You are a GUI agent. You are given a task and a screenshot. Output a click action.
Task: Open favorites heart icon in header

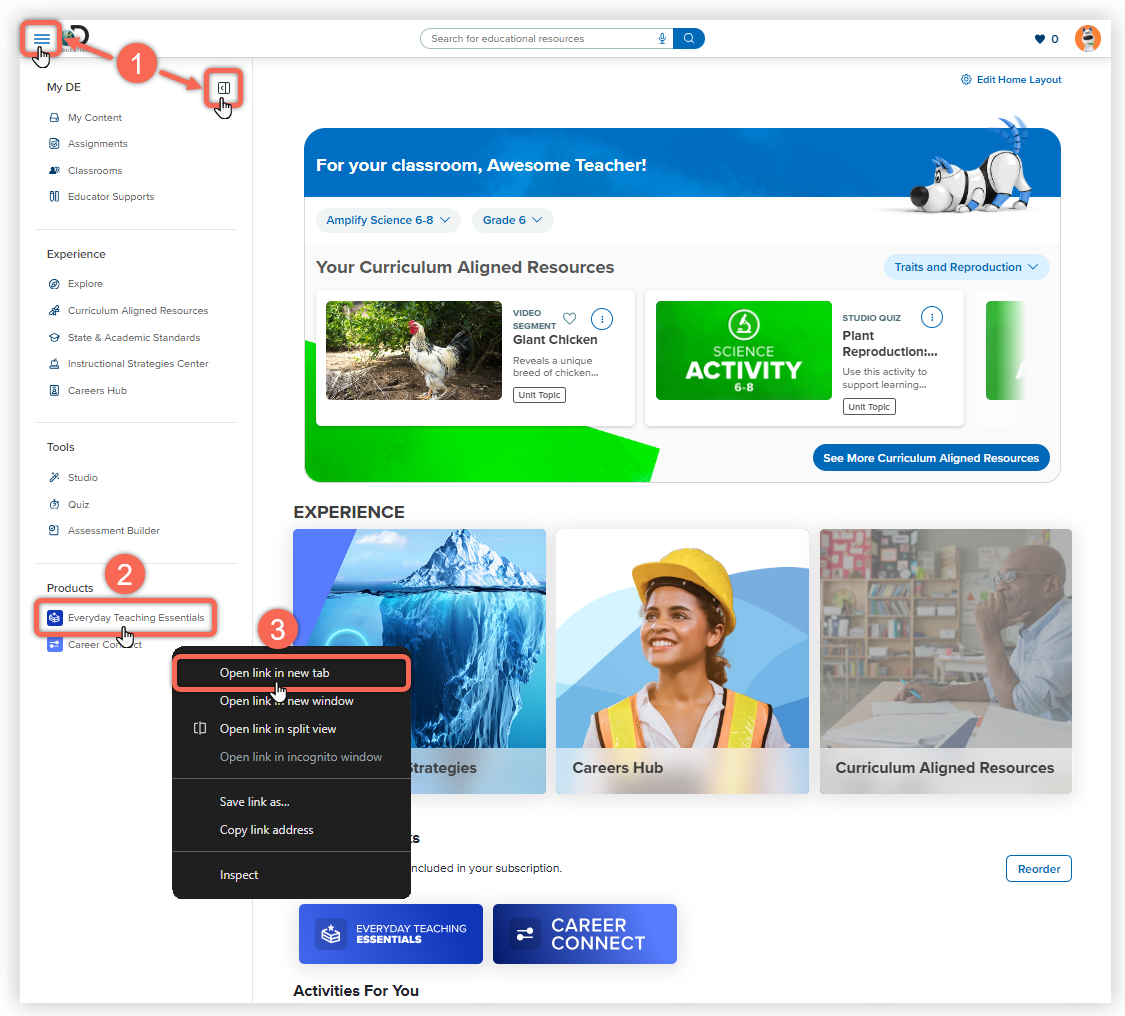pyautogui.click(x=1040, y=39)
